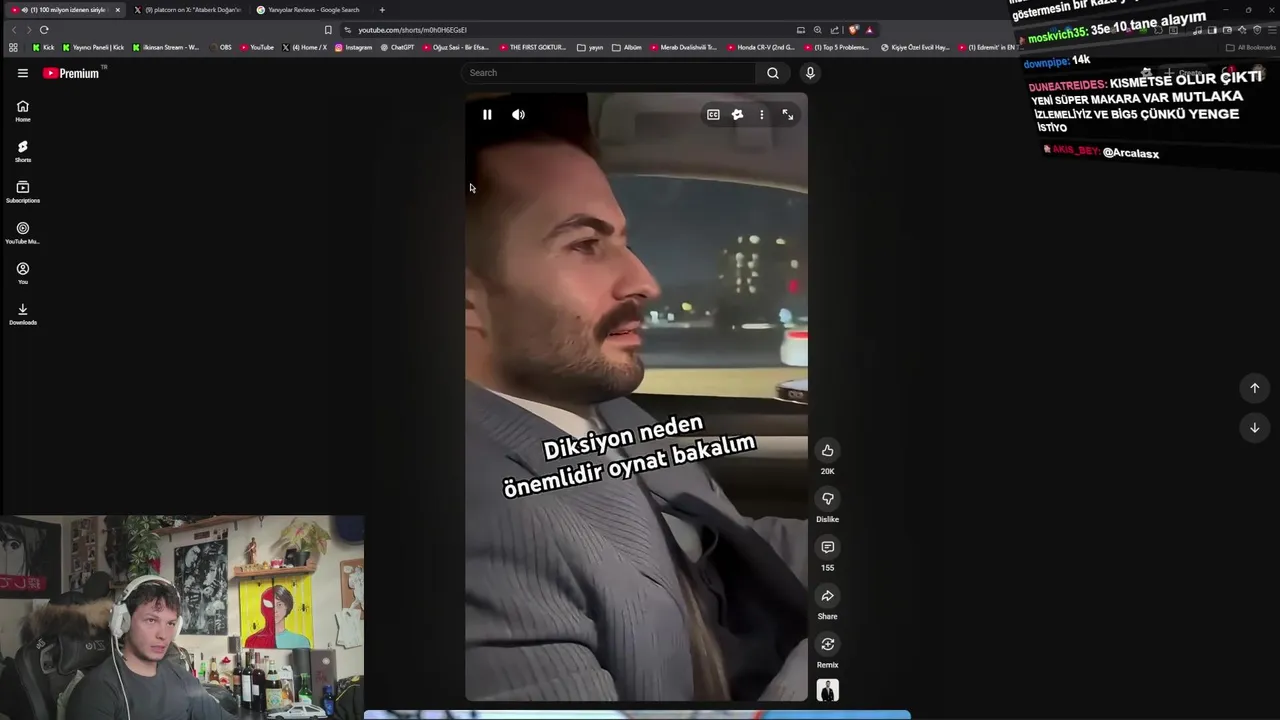
Task: Expand the yayın bookmarks folder
Action: coord(590,47)
